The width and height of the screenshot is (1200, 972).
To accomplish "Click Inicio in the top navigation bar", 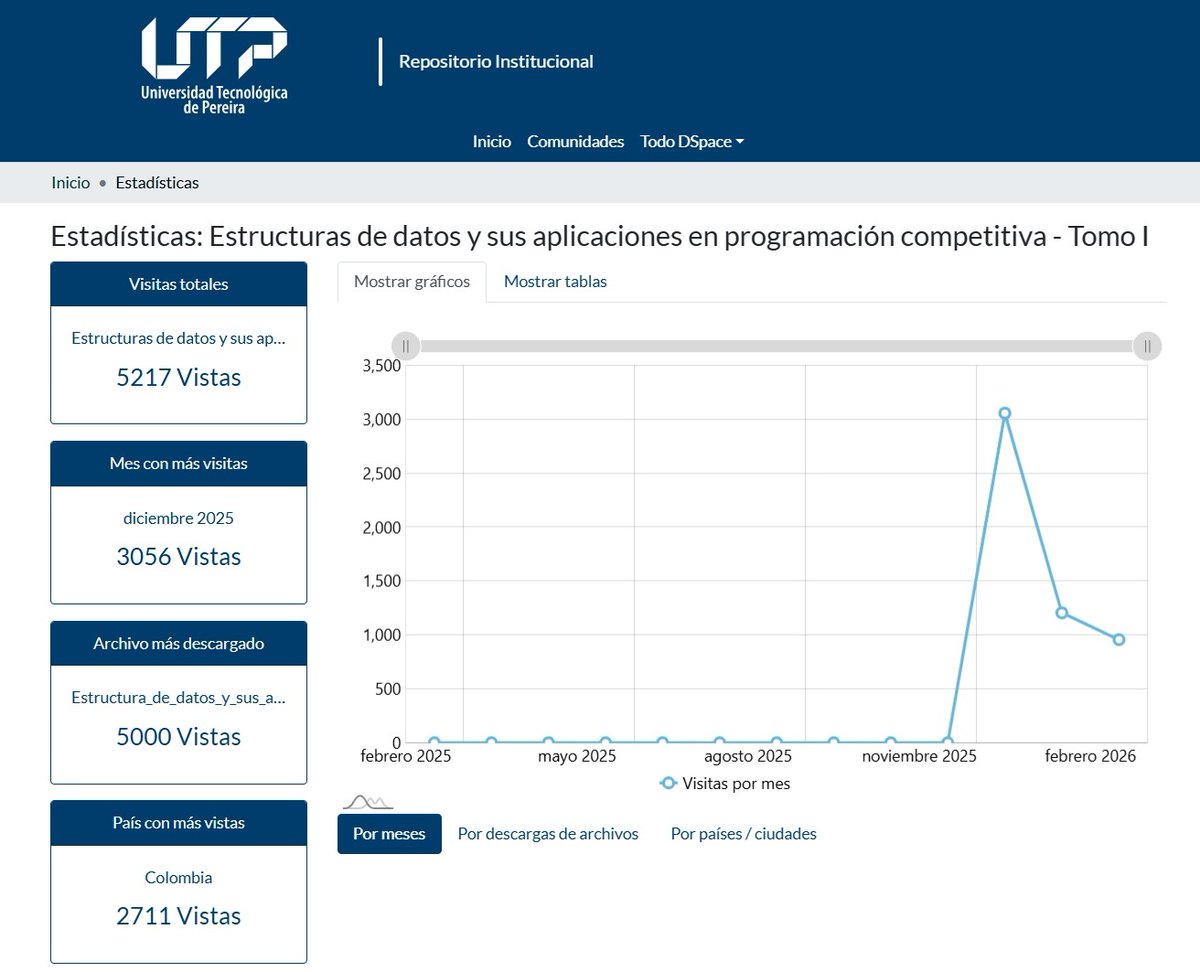I will tap(491, 141).
